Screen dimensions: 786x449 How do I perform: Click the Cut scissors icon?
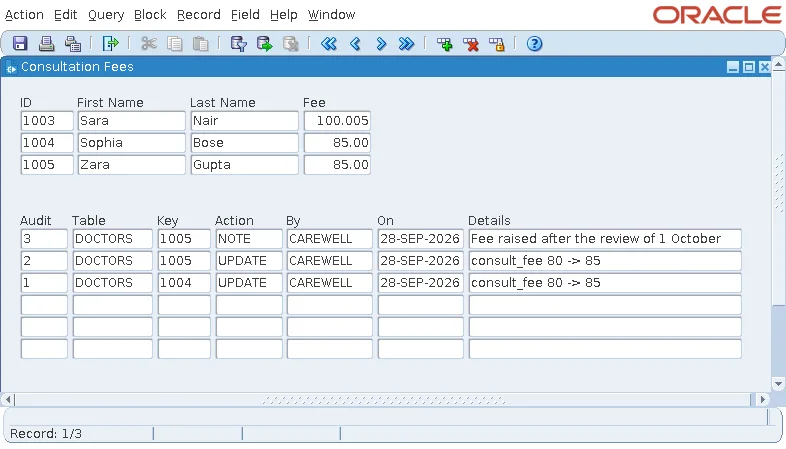click(x=149, y=44)
